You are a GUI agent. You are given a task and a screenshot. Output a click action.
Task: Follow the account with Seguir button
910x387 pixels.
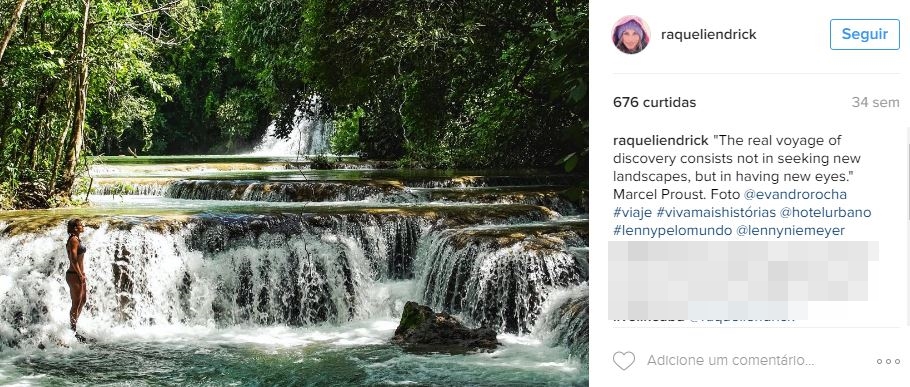865,34
